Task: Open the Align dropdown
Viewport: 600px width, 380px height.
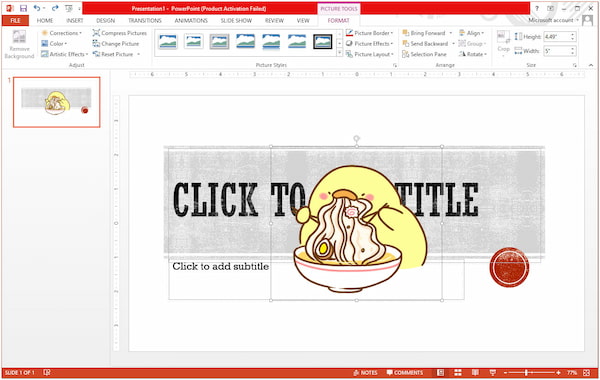Action: [471, 33]
